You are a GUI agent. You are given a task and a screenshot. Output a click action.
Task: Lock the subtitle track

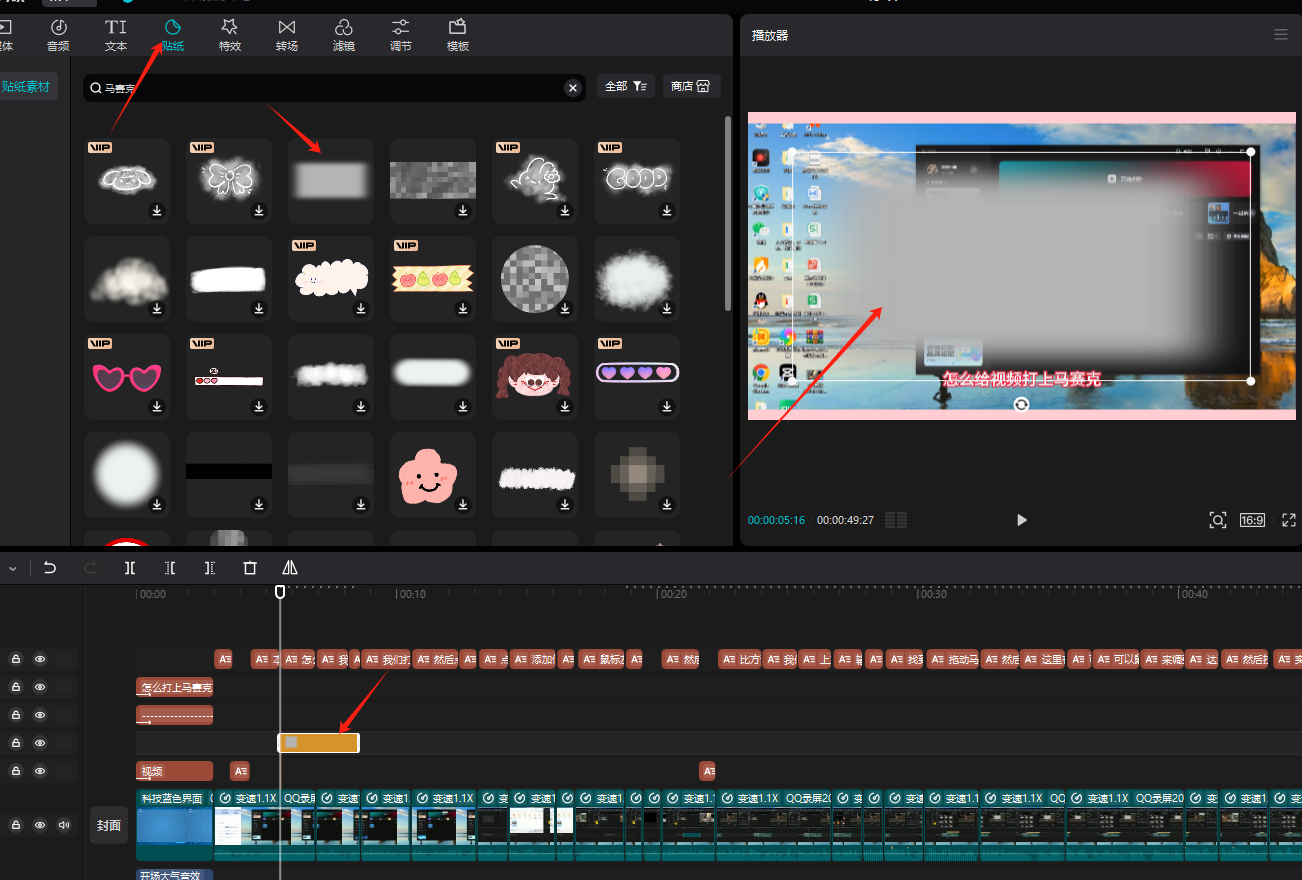[x=16, y=659]
